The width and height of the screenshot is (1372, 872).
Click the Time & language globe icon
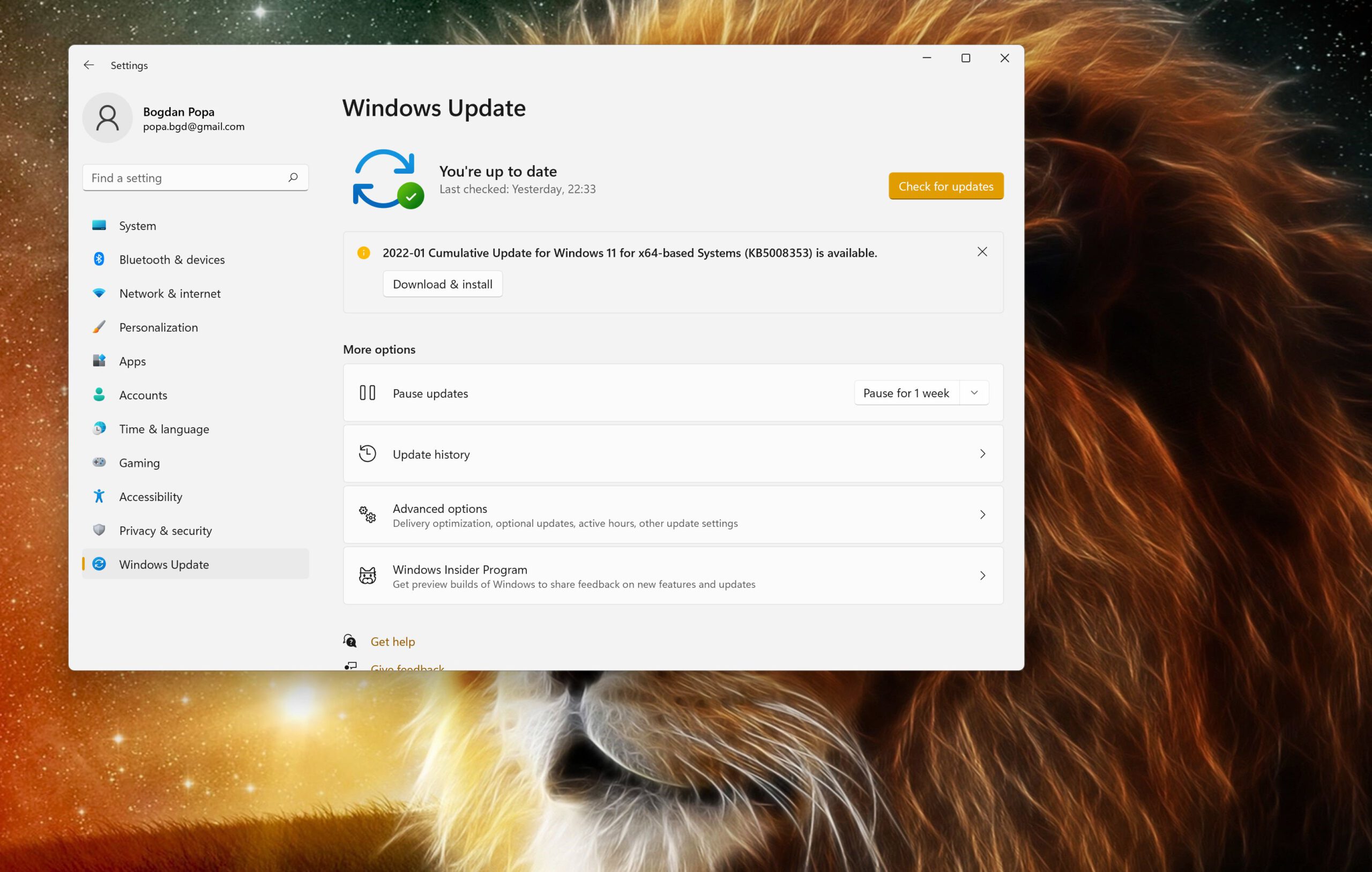(99, 429)
